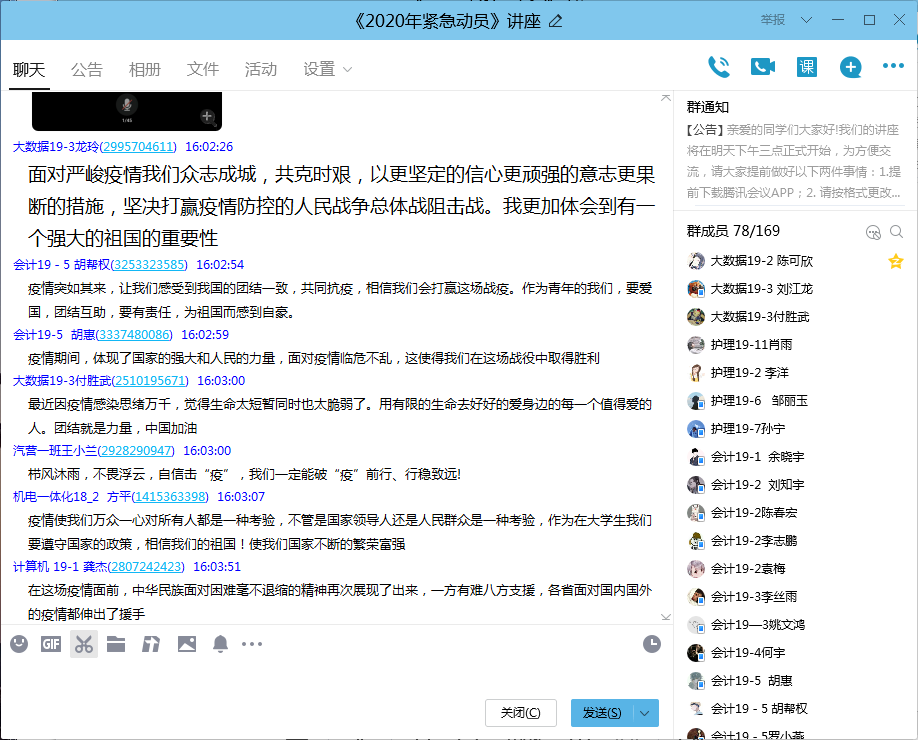Click the bell notification icon in chat toolbar
Image resolution: width=918 pixels, height=740 pixels.
coord(220,644)
